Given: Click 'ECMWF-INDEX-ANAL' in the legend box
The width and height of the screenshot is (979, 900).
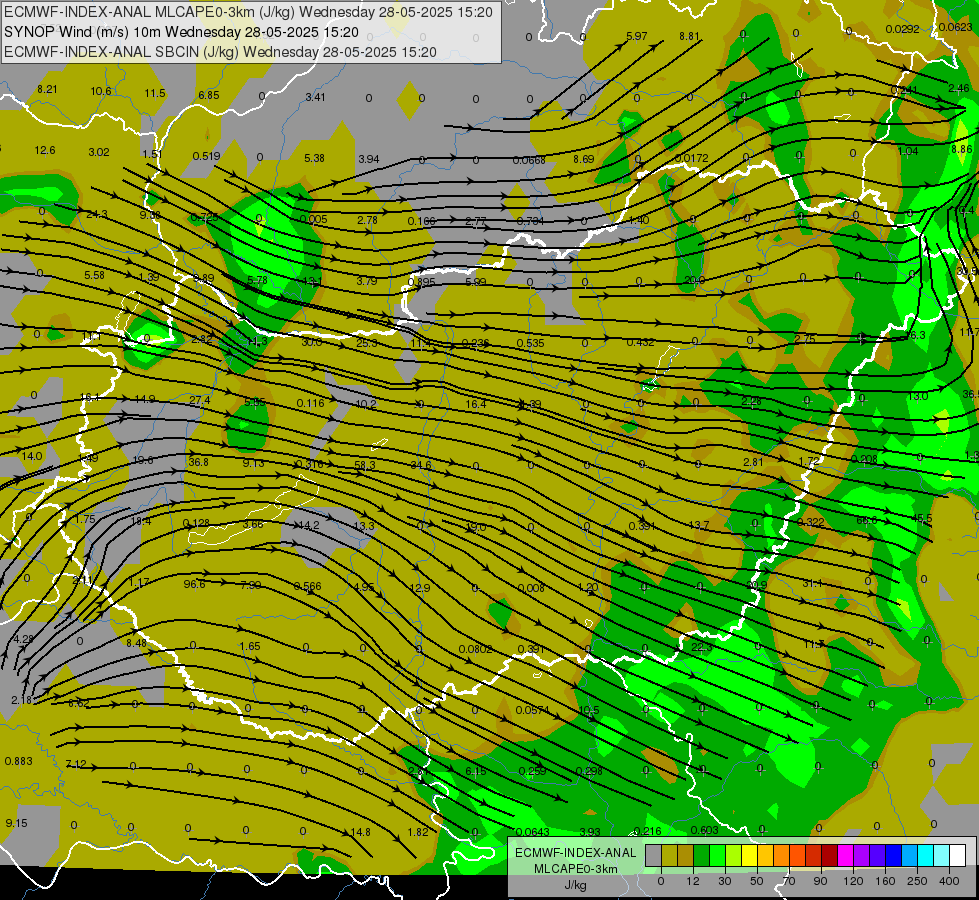Looking at the screenshot, I should (575, 853).
